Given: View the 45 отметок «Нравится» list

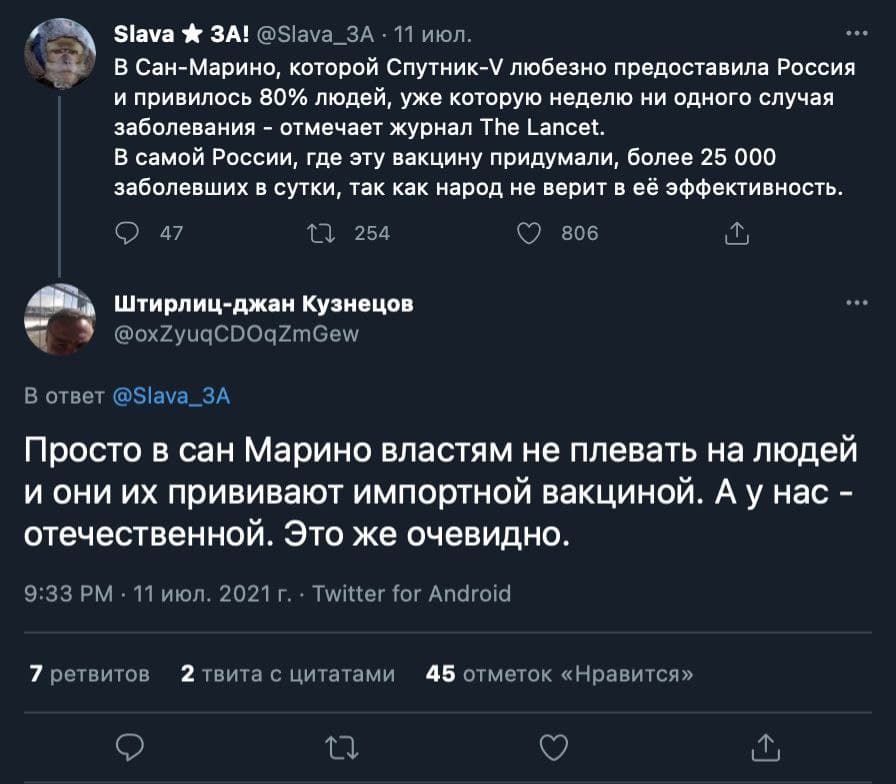Looking at the screenshot, I should coord(560,673).
